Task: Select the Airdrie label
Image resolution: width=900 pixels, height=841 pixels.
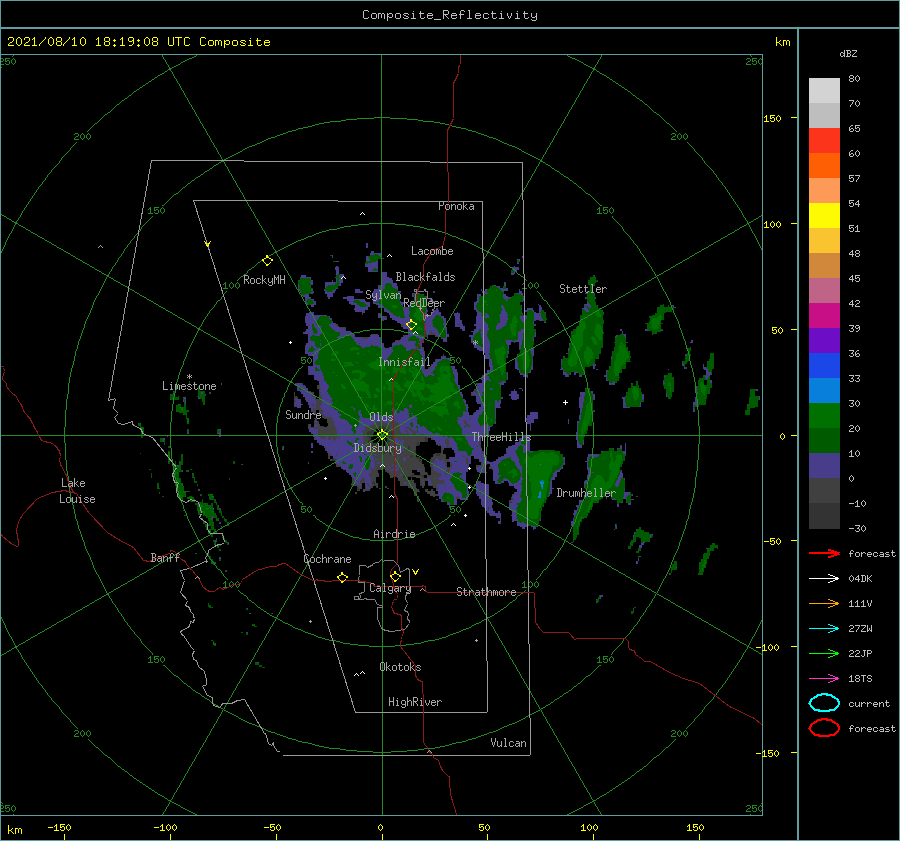Action: (394, 534)
